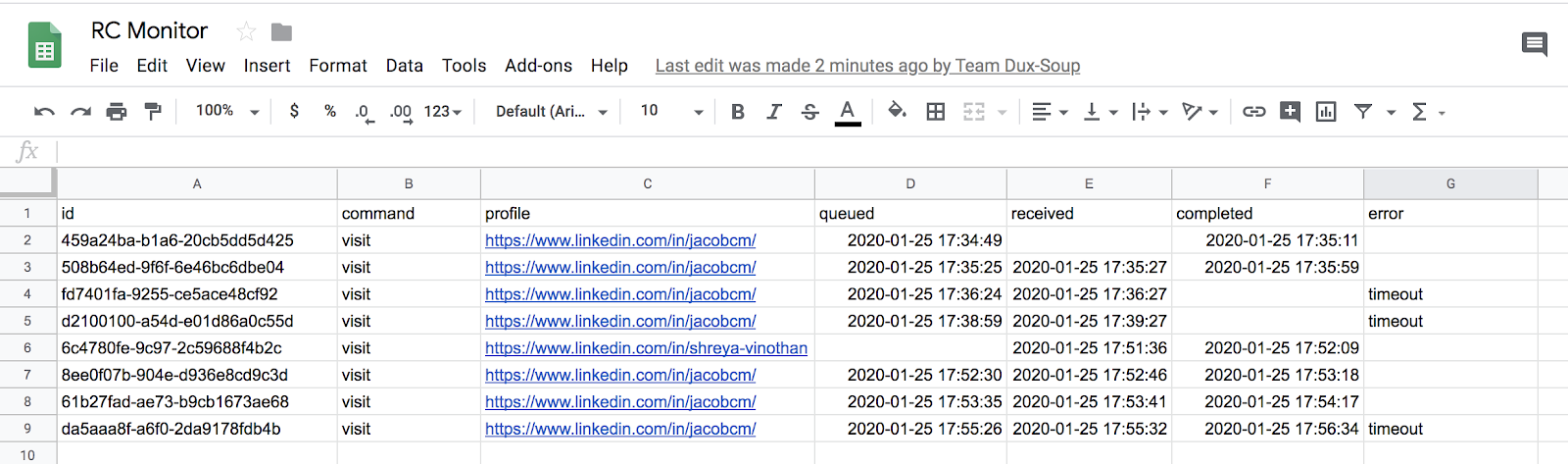Open the fill color bucket

click(x=897, y=111)
